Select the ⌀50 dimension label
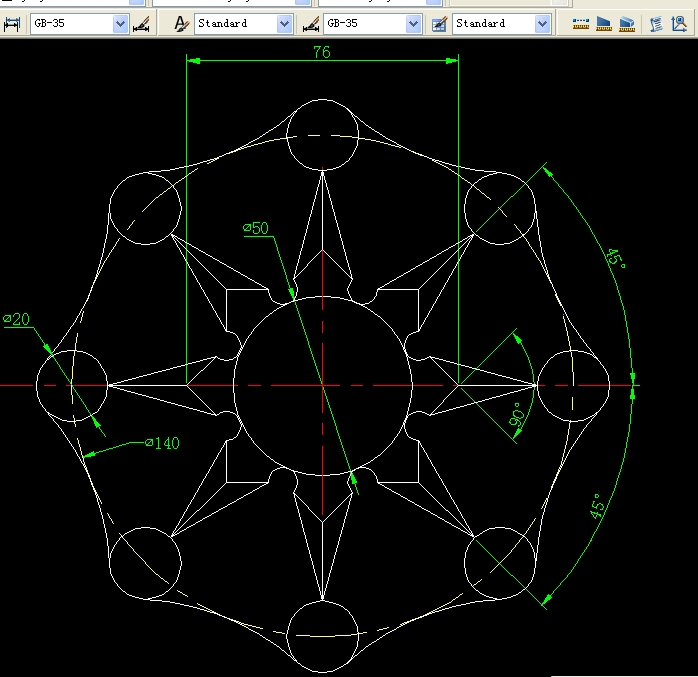This screenshot has height=677, width=698. (256, 228)
